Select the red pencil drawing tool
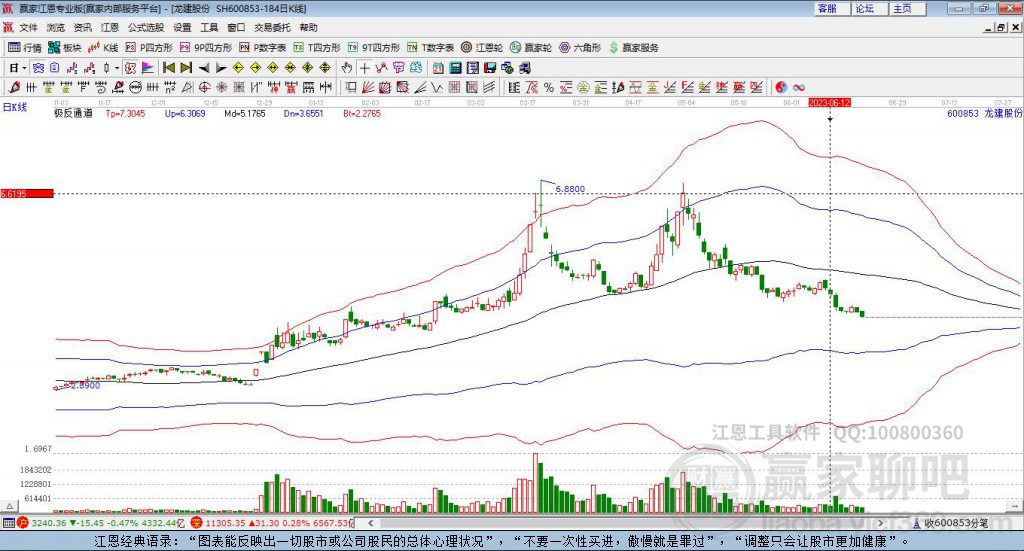 (14, 87)
